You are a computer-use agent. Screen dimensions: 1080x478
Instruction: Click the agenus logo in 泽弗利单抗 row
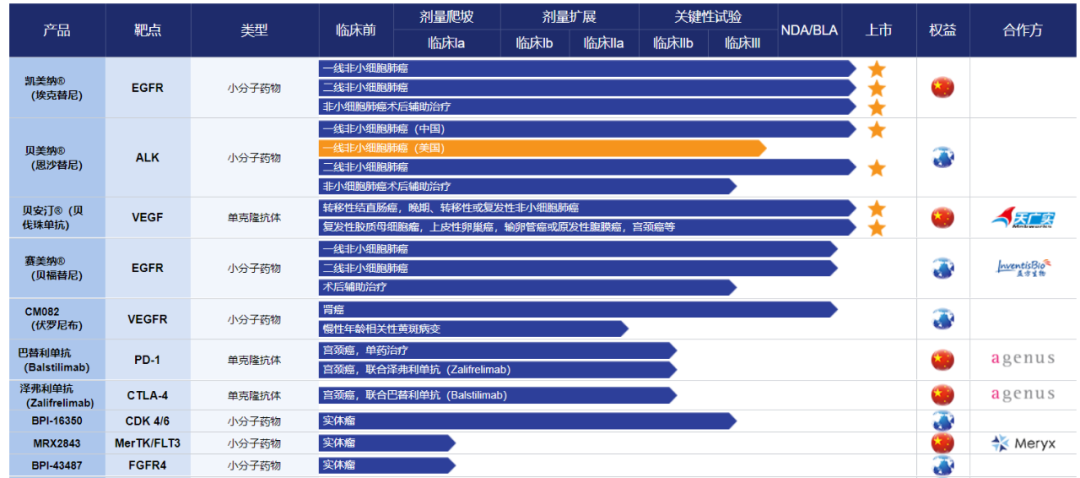1022,394
